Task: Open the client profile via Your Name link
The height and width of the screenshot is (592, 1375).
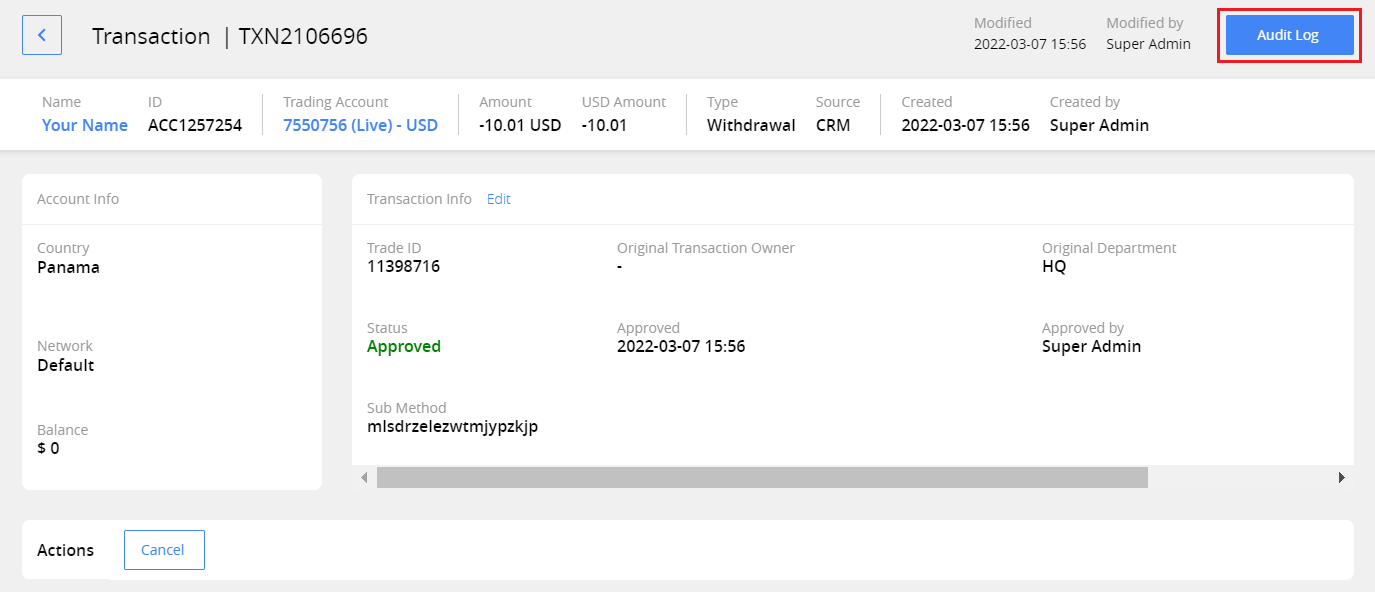Action: tap(84, 124)
